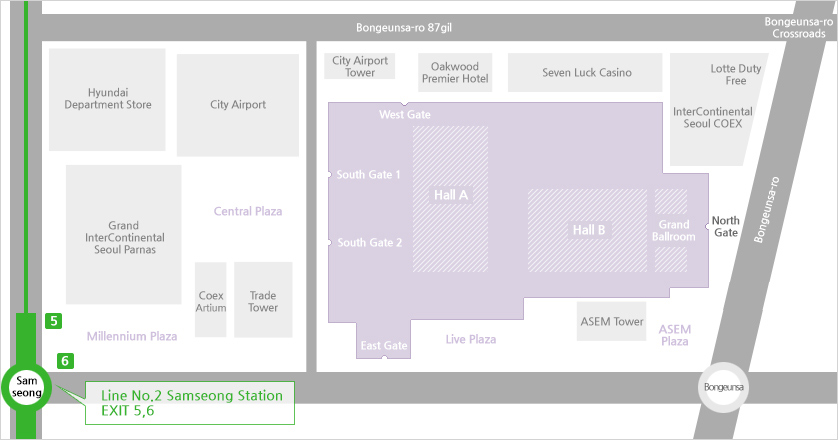The height and width of the screenshot is (440, 838).
Task: Select the Seven Luck Casino block
Action: point(585,72)
